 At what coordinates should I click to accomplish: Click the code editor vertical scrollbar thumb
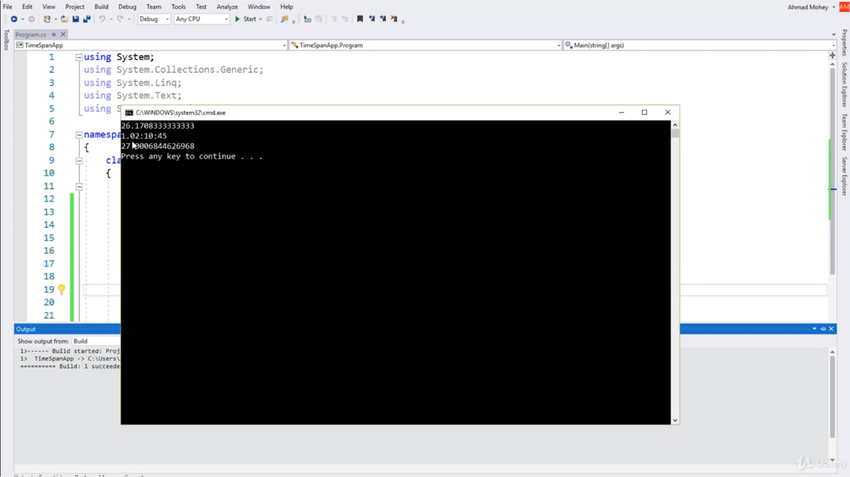pos(832,171)
